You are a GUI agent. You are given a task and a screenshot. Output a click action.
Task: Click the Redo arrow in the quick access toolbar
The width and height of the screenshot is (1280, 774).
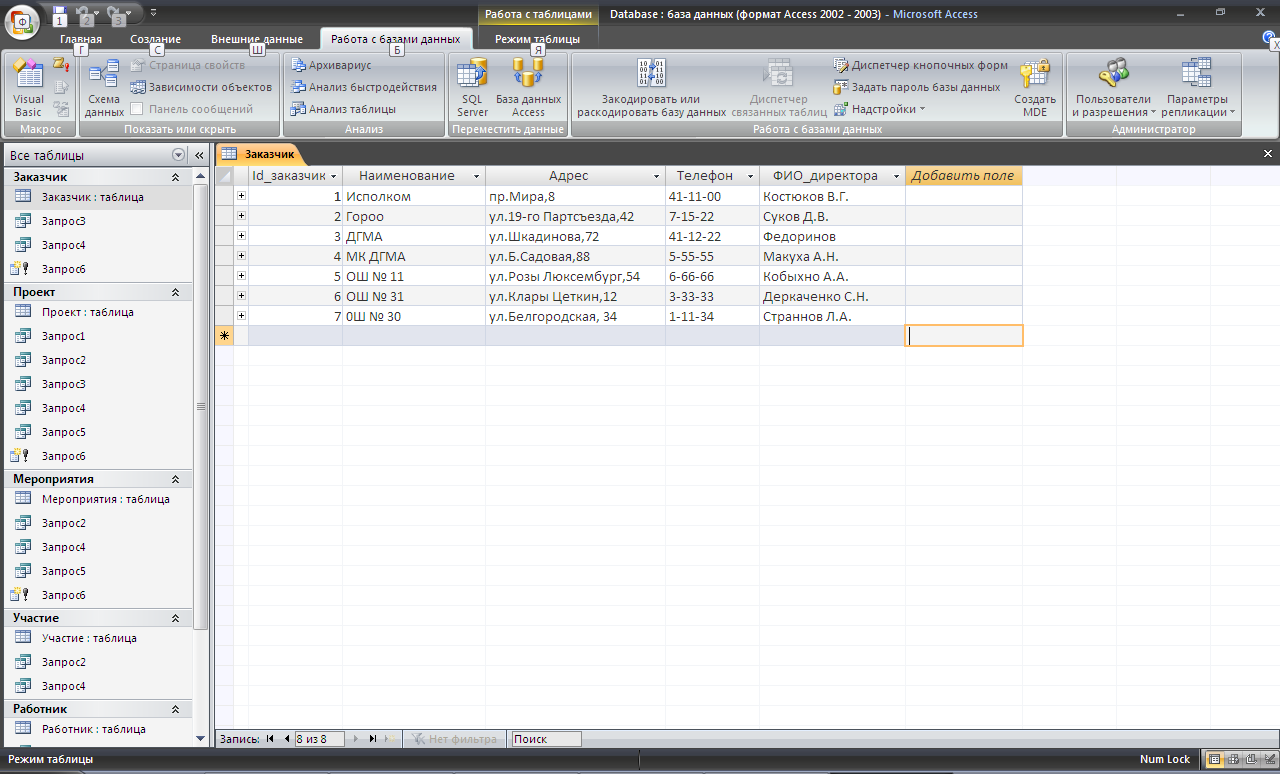(113, 13)
